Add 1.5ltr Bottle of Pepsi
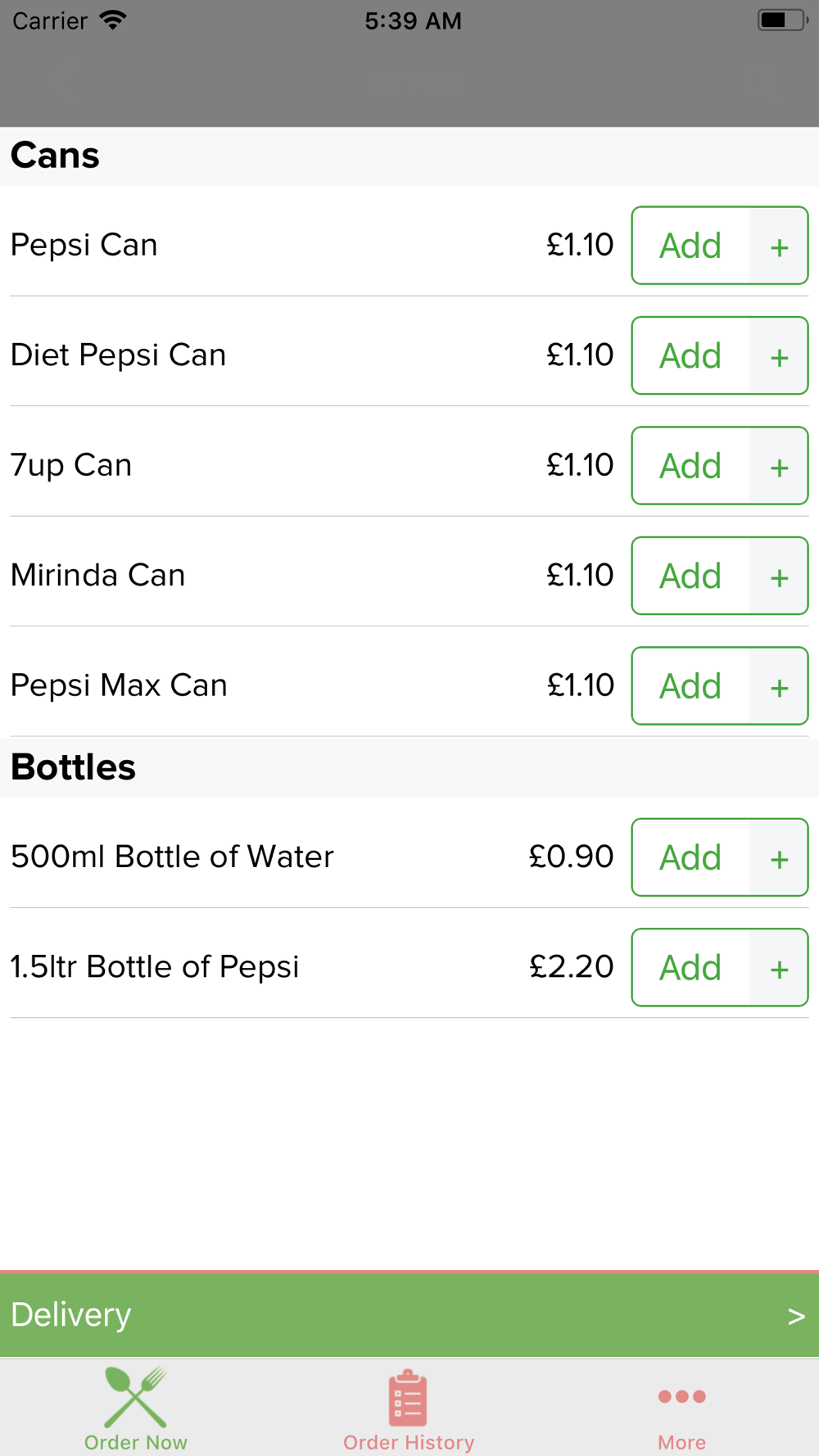819x1456 pixels. pyautogui.click(x=690, y=968)
